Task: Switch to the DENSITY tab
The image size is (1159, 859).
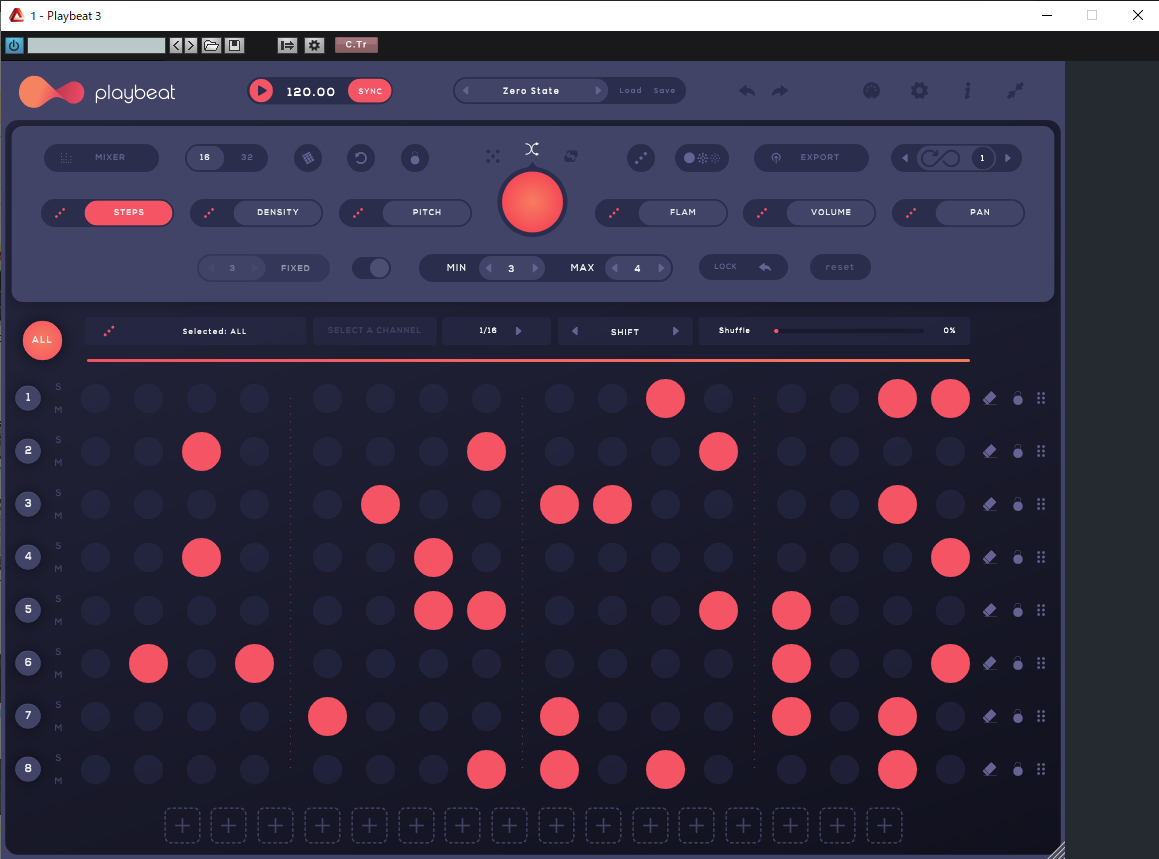Action: (x=277, y=213)
